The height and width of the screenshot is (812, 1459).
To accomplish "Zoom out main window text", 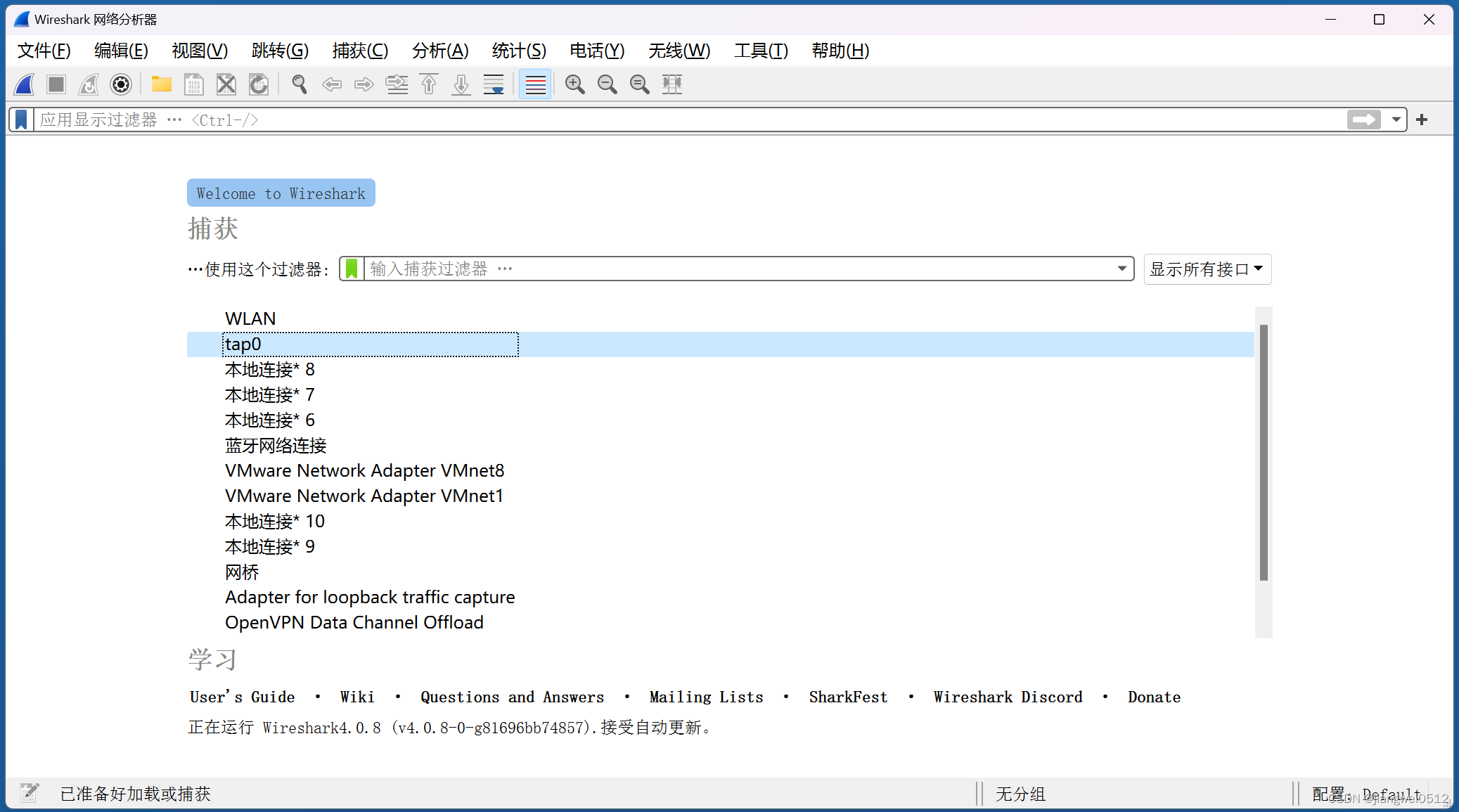I will [608, 84].
